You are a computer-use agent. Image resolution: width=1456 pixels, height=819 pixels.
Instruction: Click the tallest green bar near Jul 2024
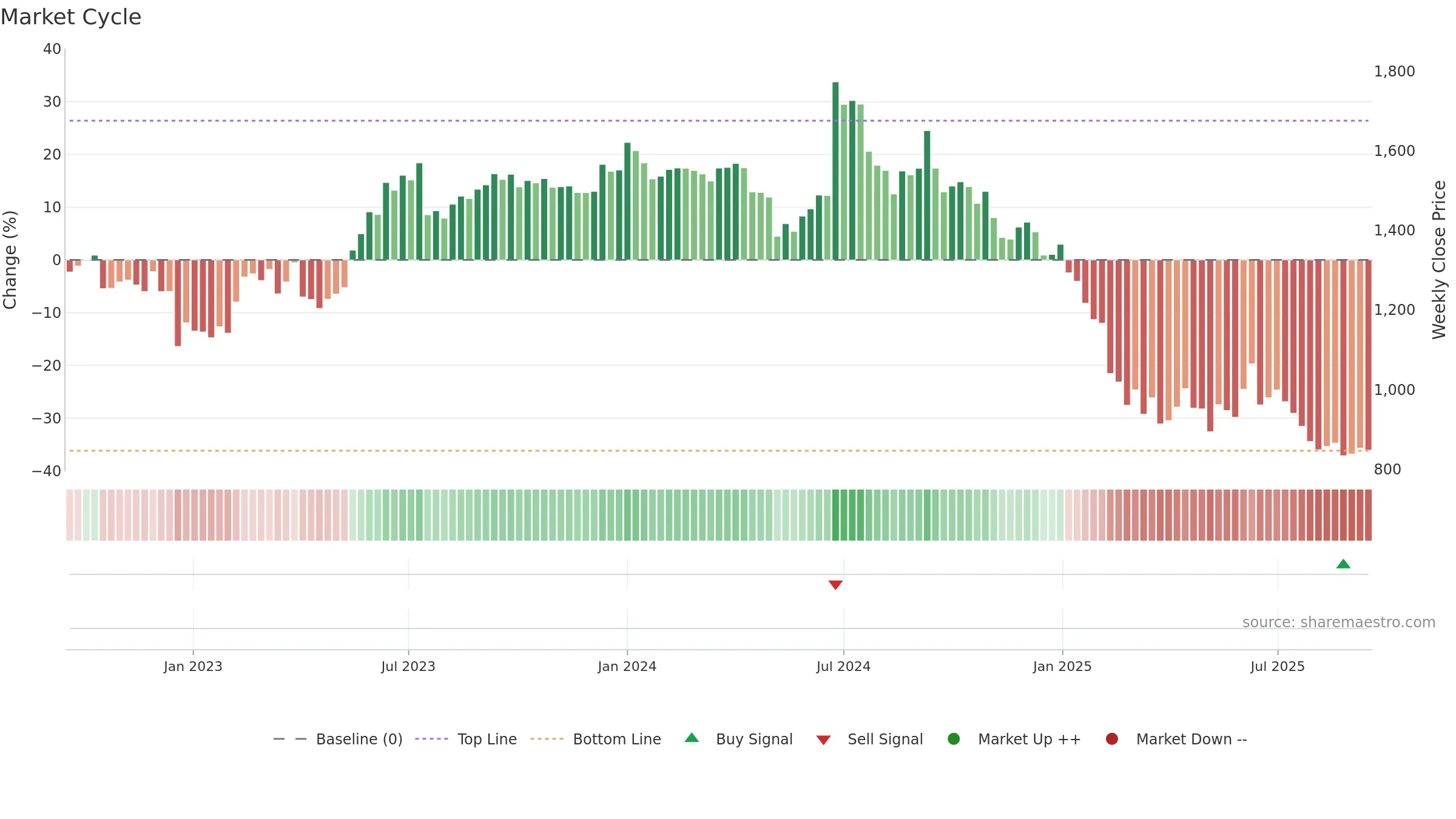(x=835, y=171)
